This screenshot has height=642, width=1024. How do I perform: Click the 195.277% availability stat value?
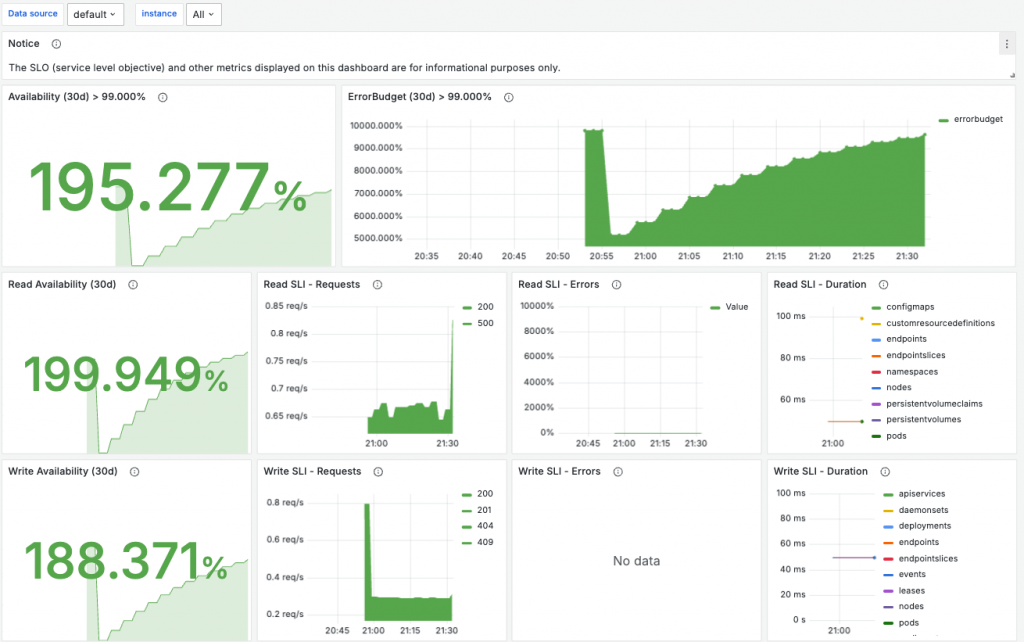167,189
